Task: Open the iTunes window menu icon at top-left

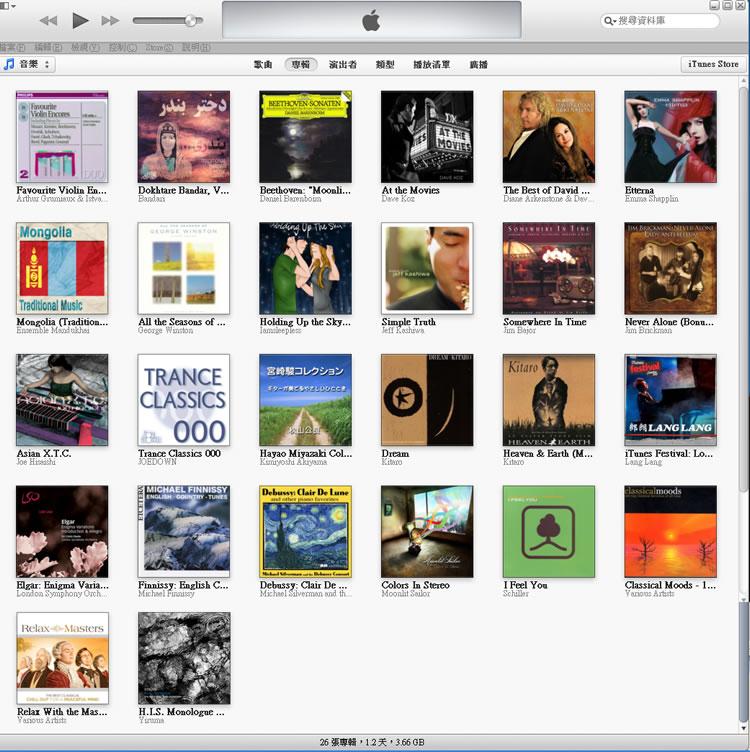Action: (x=7, y=5)
